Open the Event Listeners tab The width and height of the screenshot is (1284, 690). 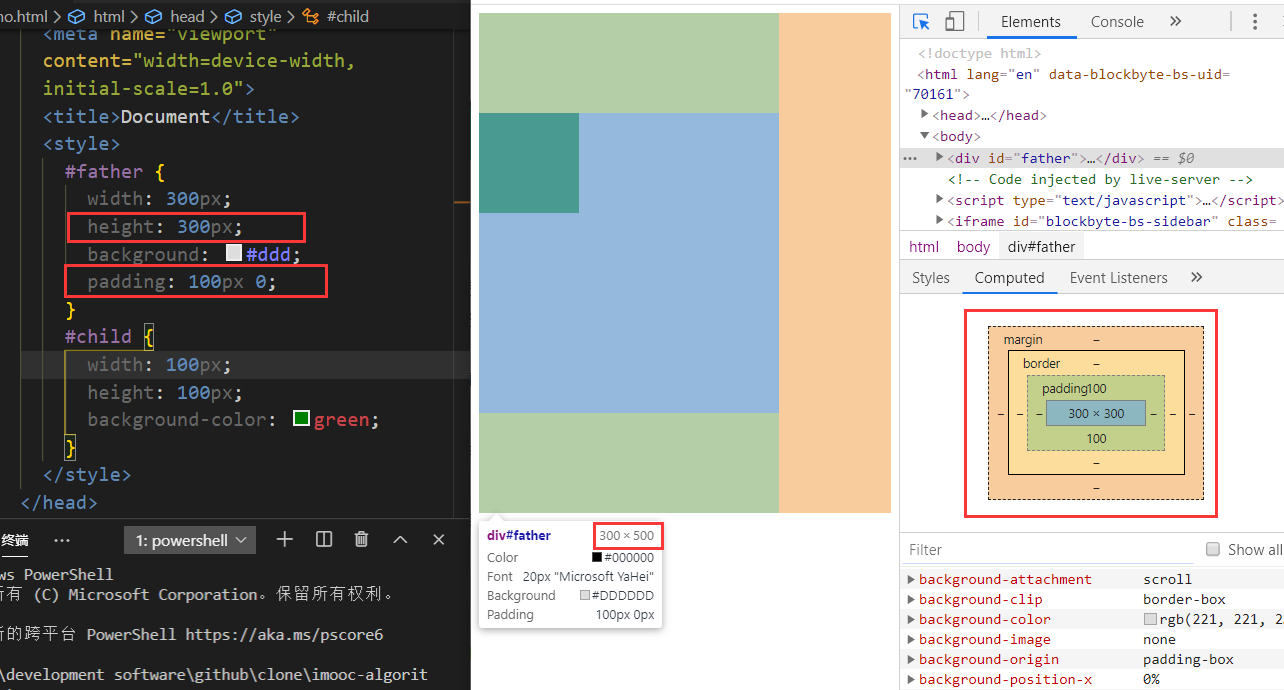point(1118,278)
